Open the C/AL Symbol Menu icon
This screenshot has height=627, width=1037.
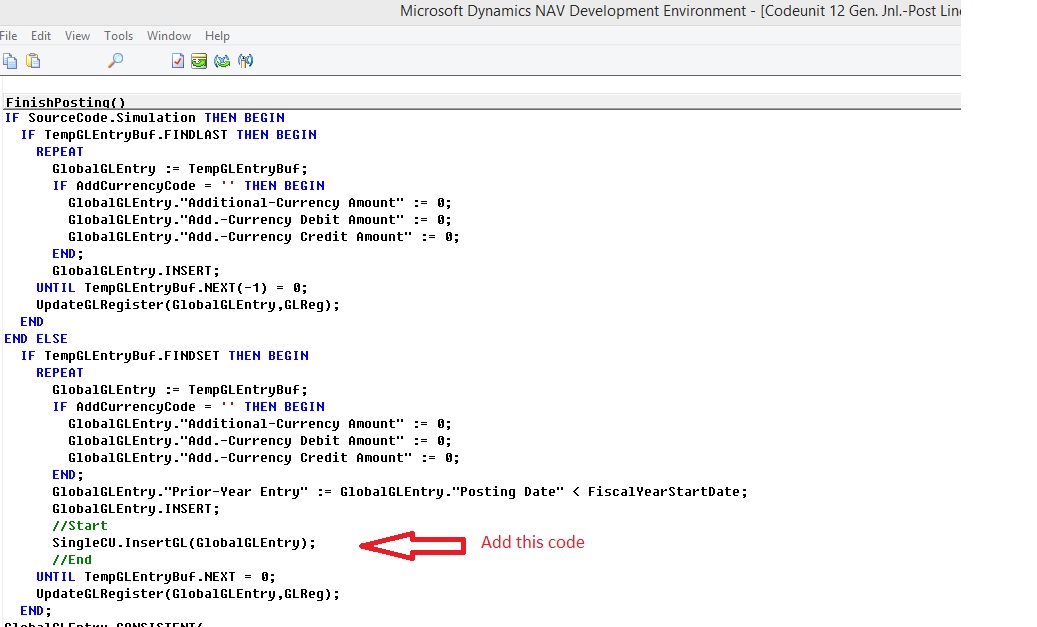click(246, 61)
